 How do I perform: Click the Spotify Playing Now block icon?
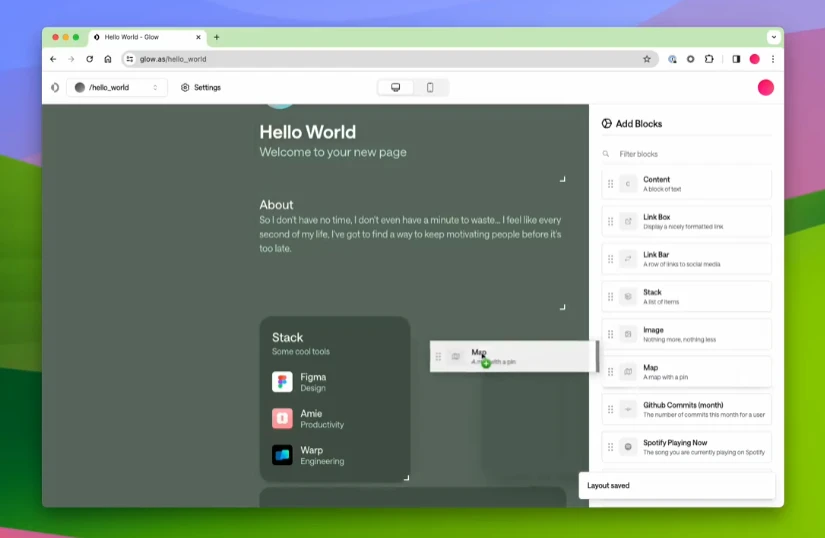tap(628, 447)
